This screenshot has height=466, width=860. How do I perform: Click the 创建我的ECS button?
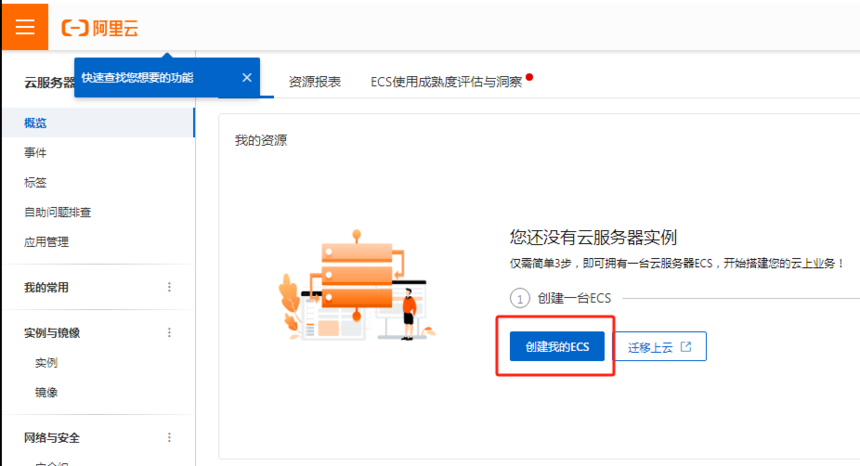point(557,346)
